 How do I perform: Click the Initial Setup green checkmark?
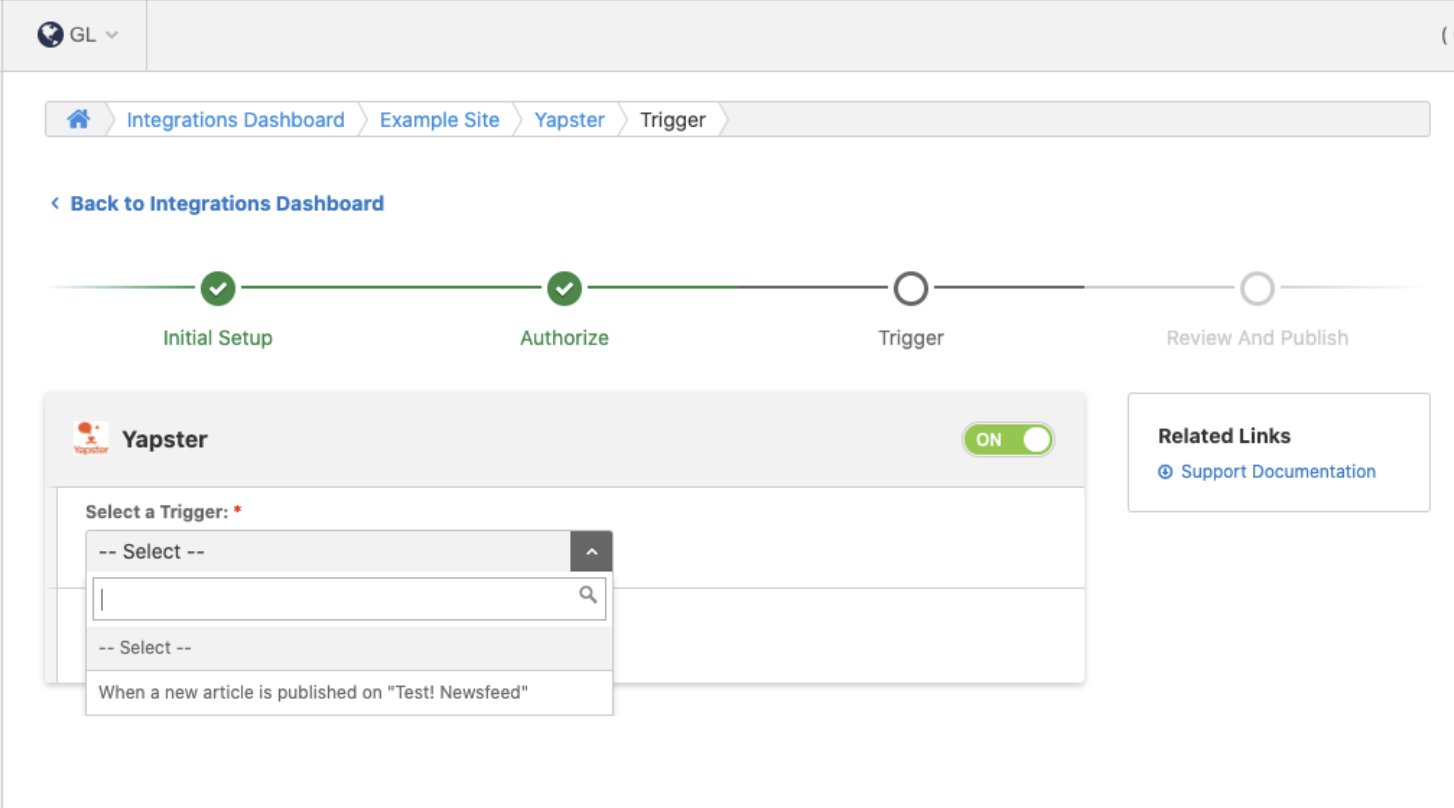click(x=217, y=288)
